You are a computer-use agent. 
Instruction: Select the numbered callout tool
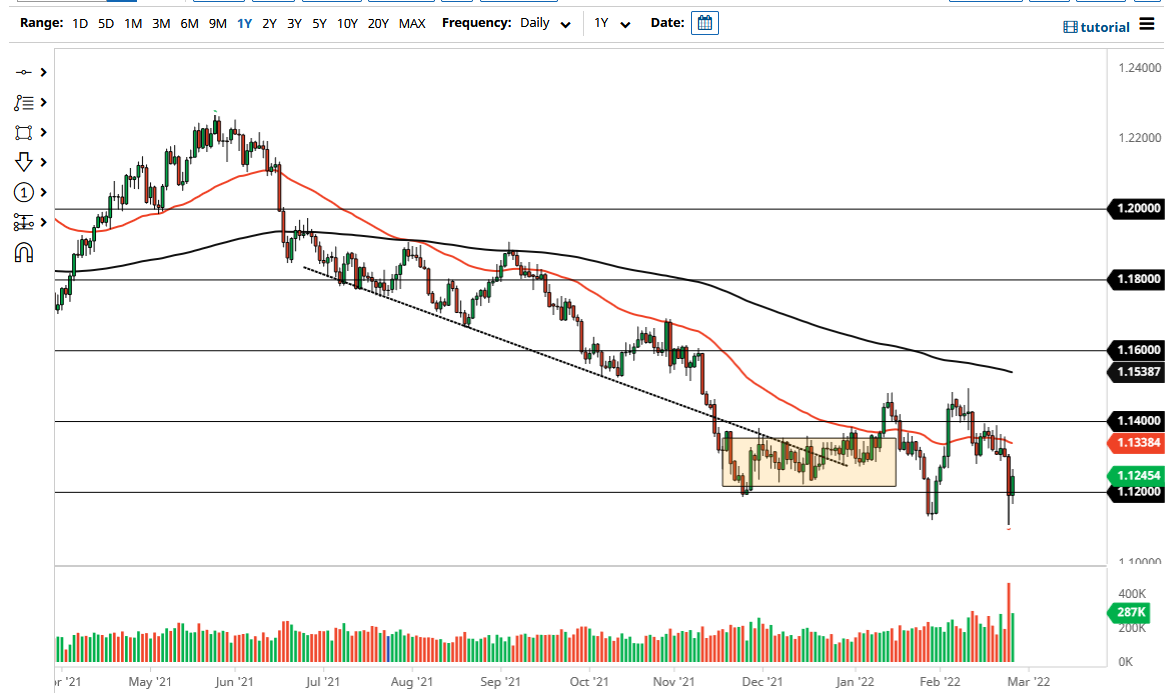pos(25,192)
